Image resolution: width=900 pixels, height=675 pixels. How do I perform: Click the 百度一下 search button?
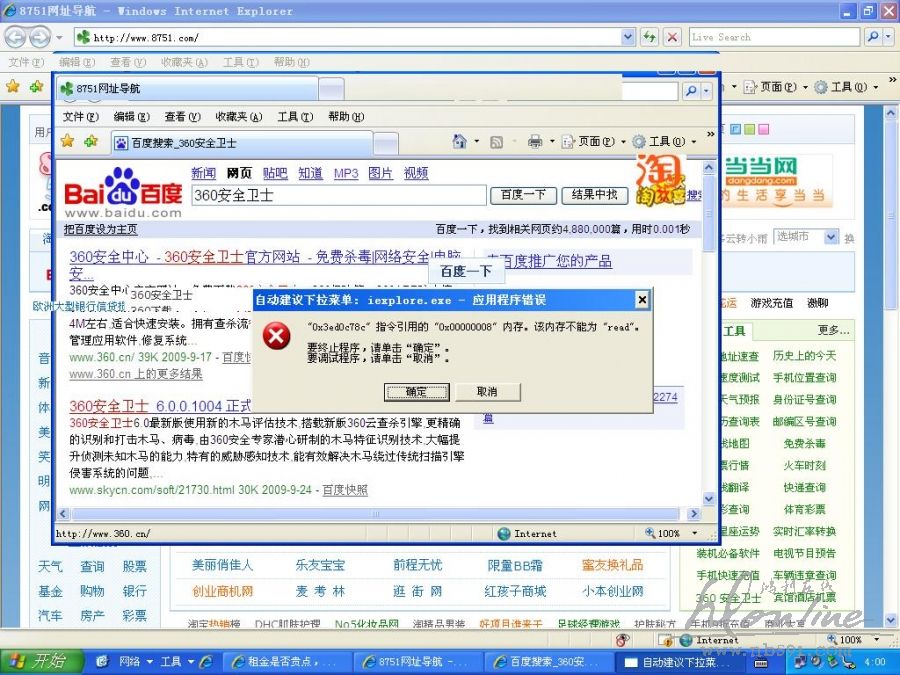click(524, 195)
